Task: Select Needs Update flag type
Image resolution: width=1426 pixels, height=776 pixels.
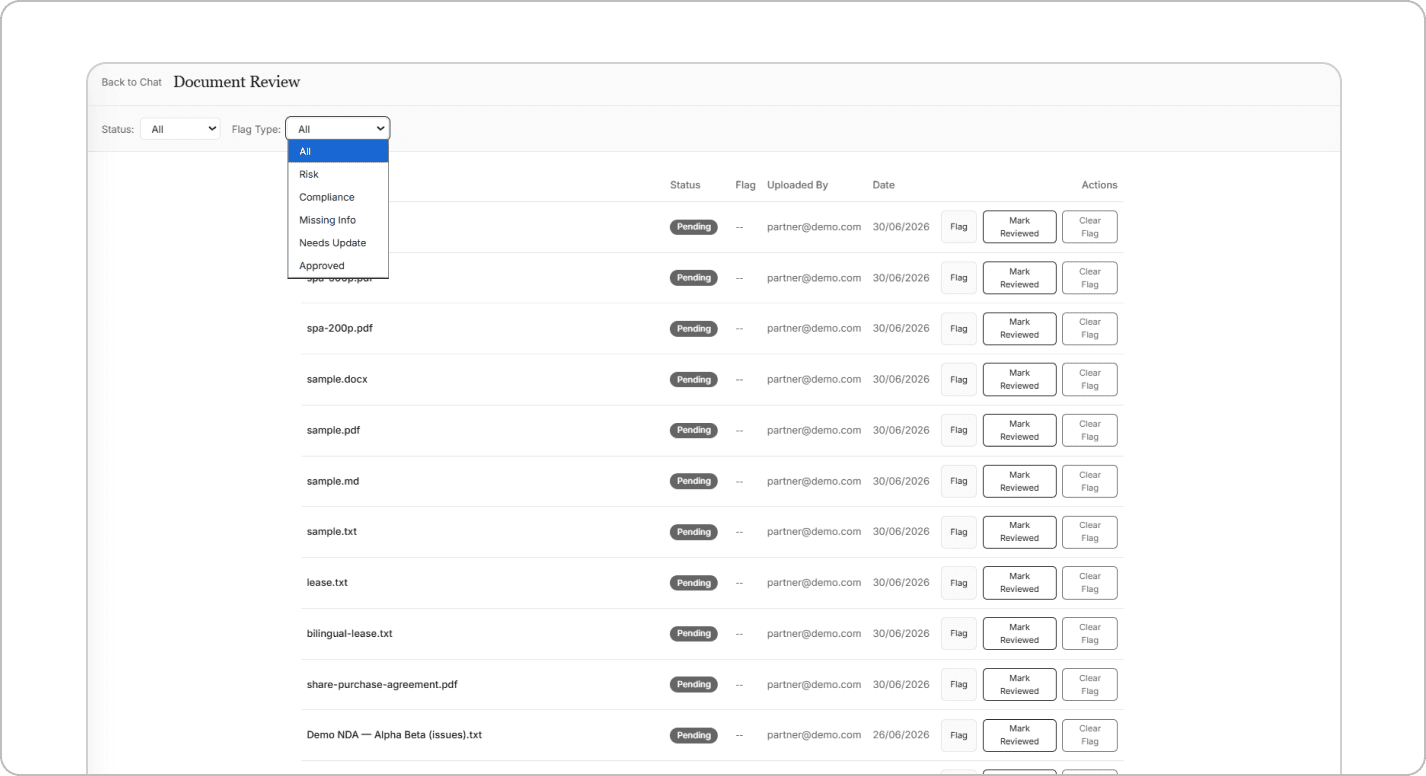Action: 338,243
